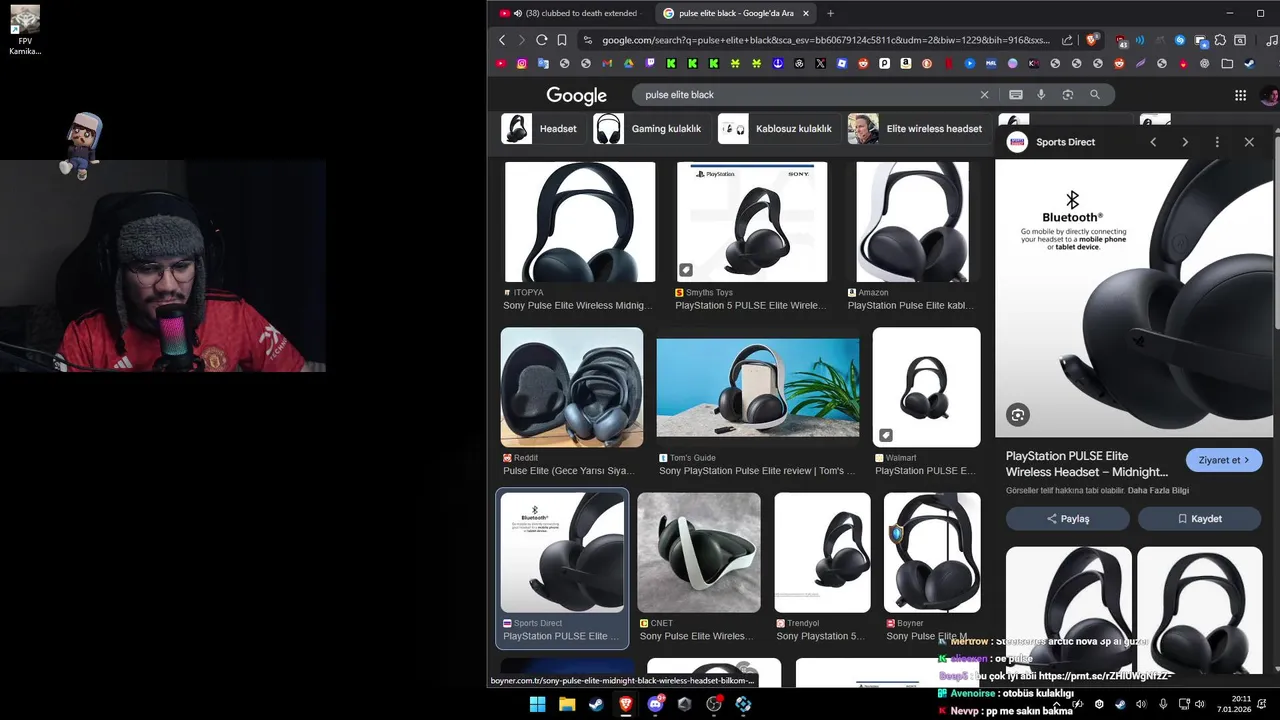Go back using the browser back arrow
Image resolution: width=1280 pixels, height=720 pixels.
click(502, 40)
